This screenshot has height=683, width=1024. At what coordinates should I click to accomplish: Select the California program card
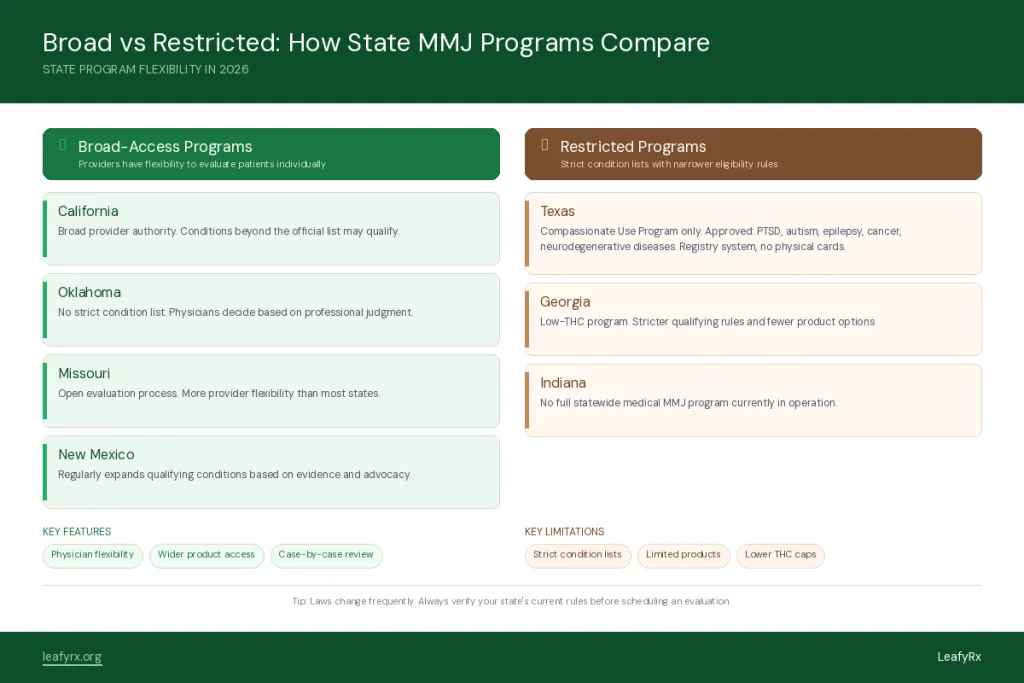pos(271,229)
